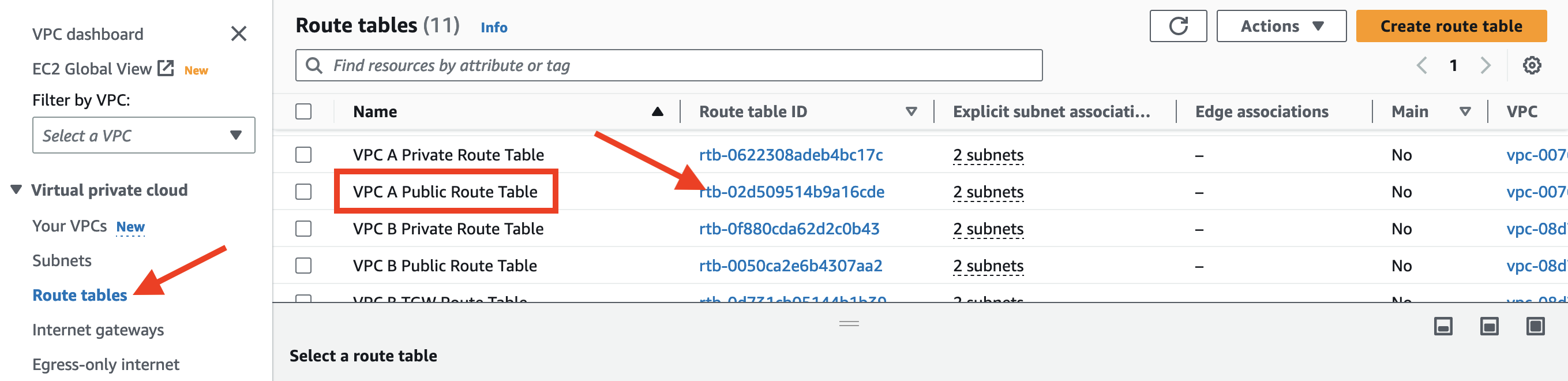This screenshot has width=1568, height=381.
Task: Select the VPC A Public Route Table checkbox
Action: (x=303, y=192)
